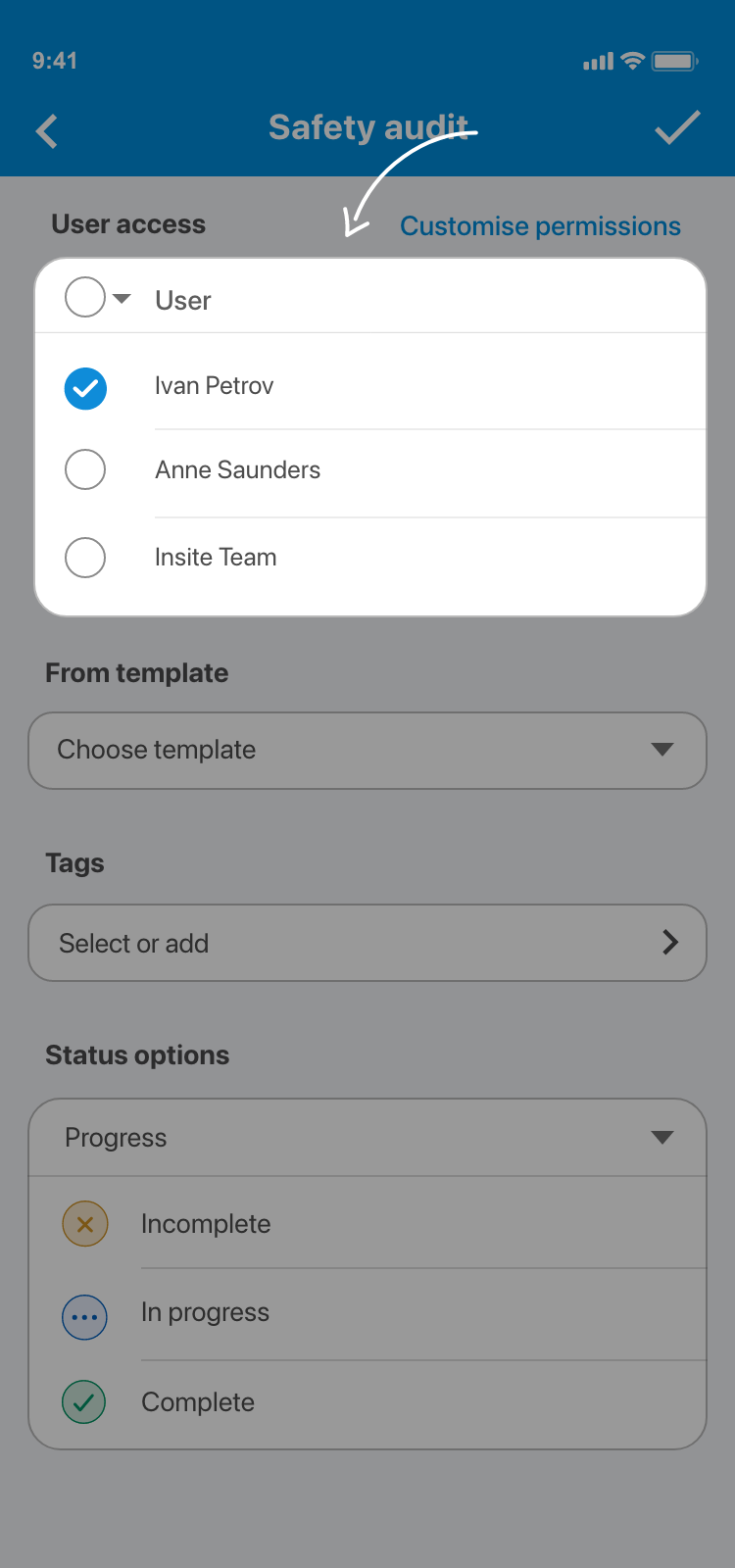This screenshot has height=1568, width=735.
Task: Uncheck Ivan Petrov's checkbox
Action: (x=85, y=388)
